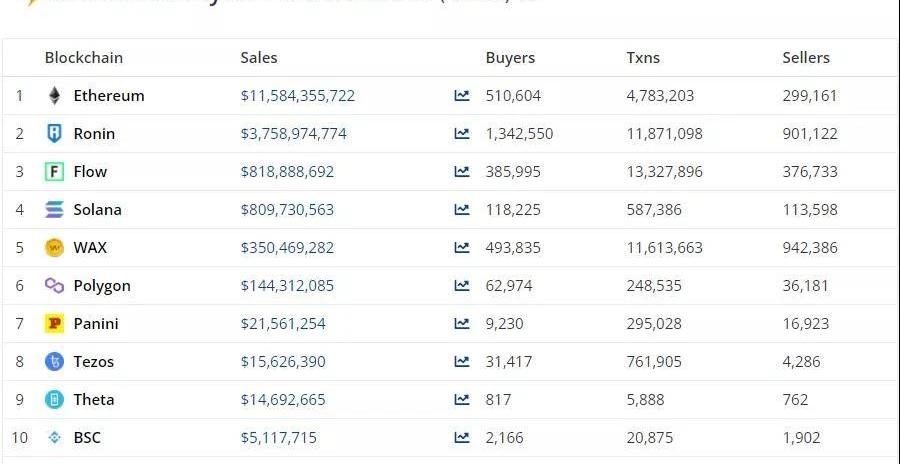Open the Solana blockchain name link
Image resolution: width=900 pixels, height=464 pixels.
97,210
